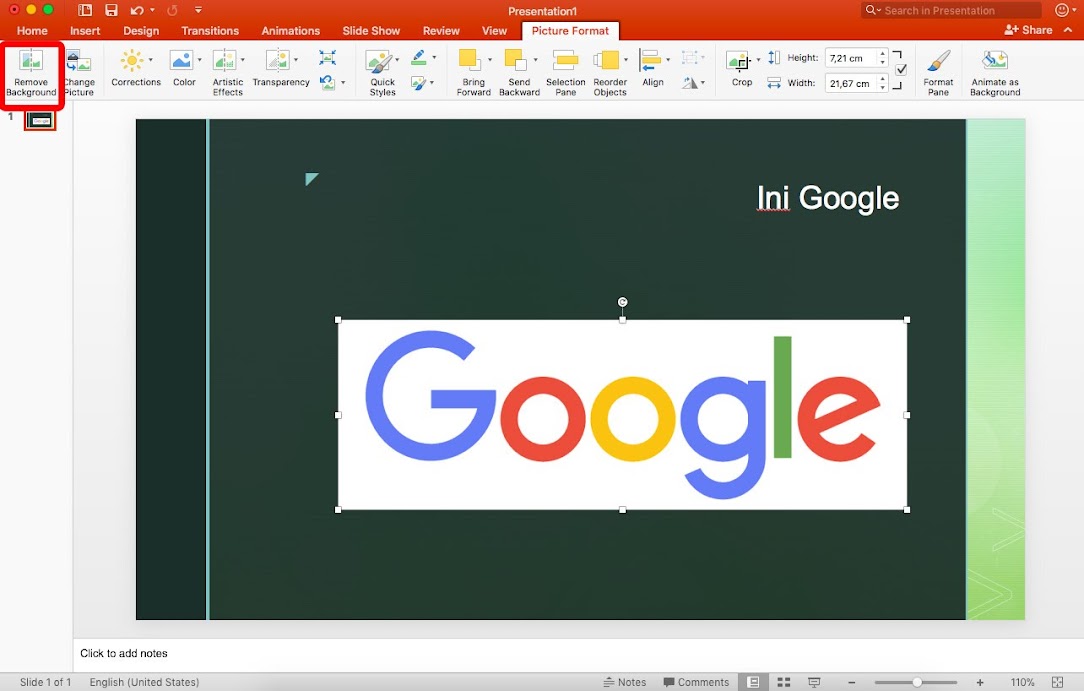Screen dimensions: 1084x691
Task: Click the Align objects icon
Action: (x=651, y=60)
